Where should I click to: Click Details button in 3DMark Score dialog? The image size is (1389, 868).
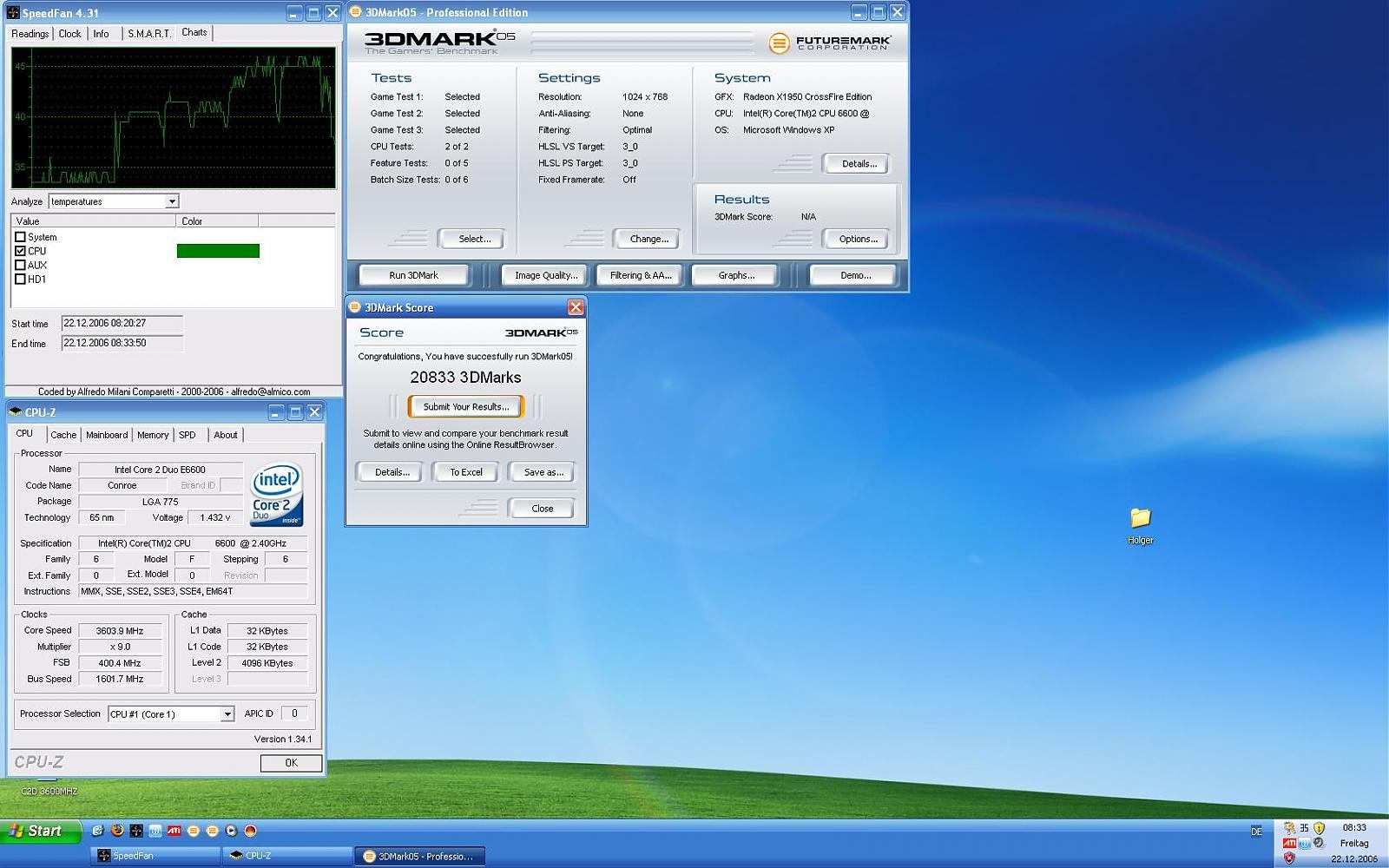point(392,472)
